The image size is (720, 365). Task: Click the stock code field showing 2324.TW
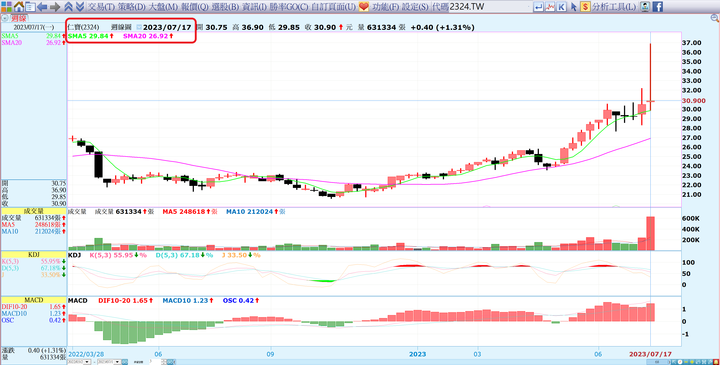(x=489, y=6)
